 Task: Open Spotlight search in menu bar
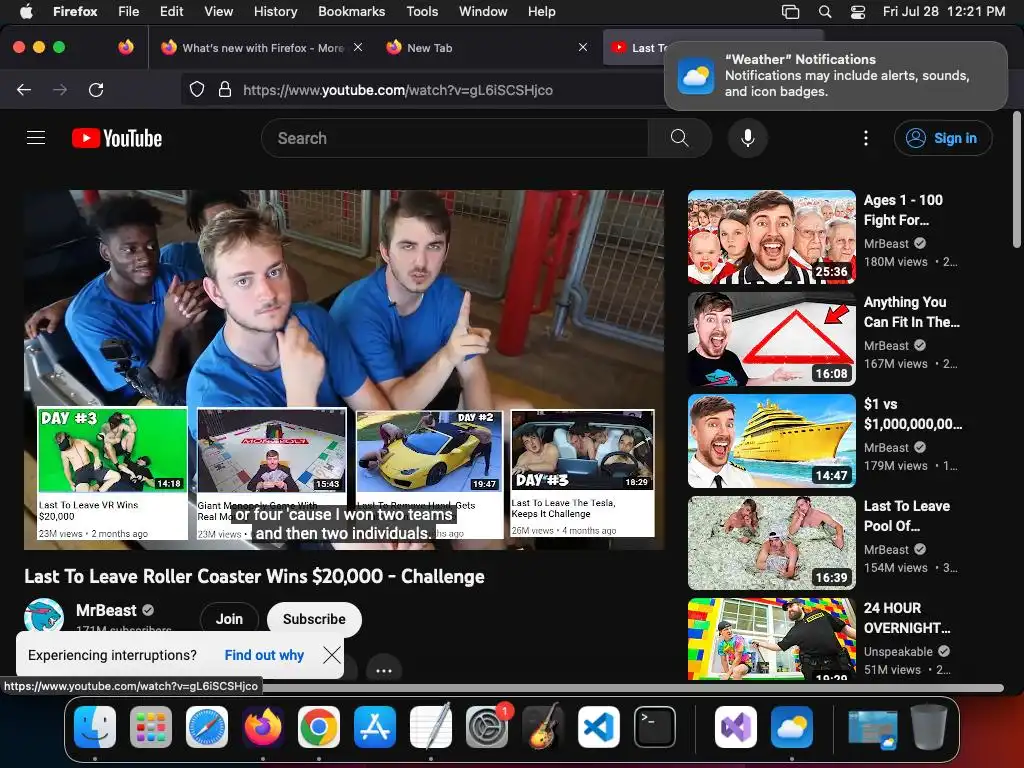click(825, 11)
